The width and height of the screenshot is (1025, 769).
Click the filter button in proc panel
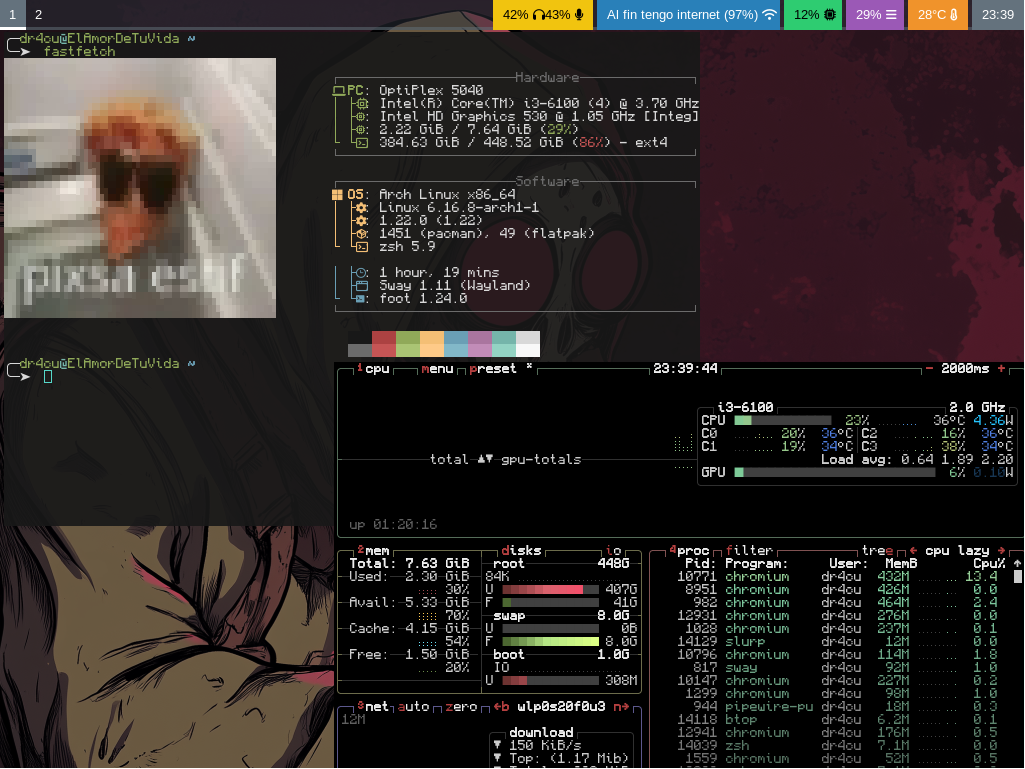[x=749, y=550]
